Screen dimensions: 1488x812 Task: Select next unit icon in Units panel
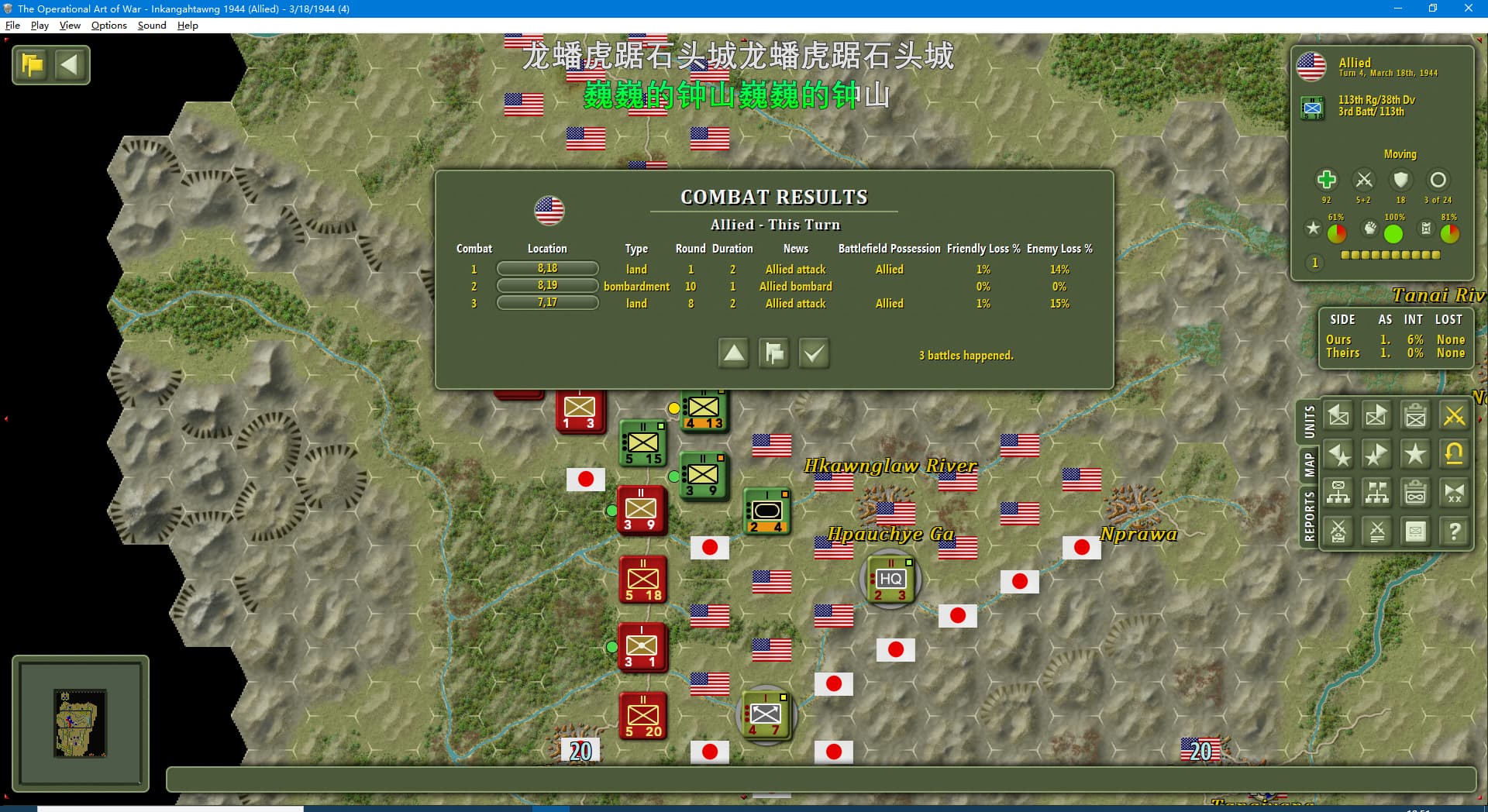tap(1377, 416)
